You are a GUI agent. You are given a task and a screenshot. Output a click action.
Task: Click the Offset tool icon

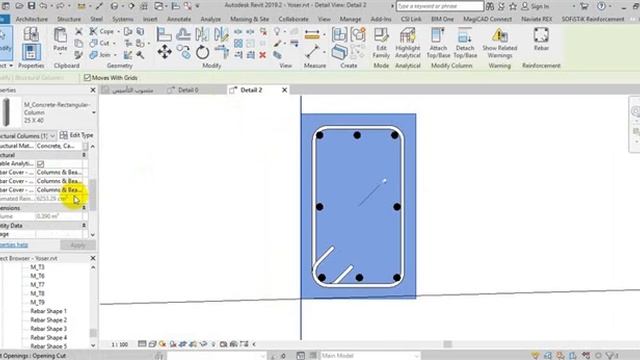click(x=183, y=34)
